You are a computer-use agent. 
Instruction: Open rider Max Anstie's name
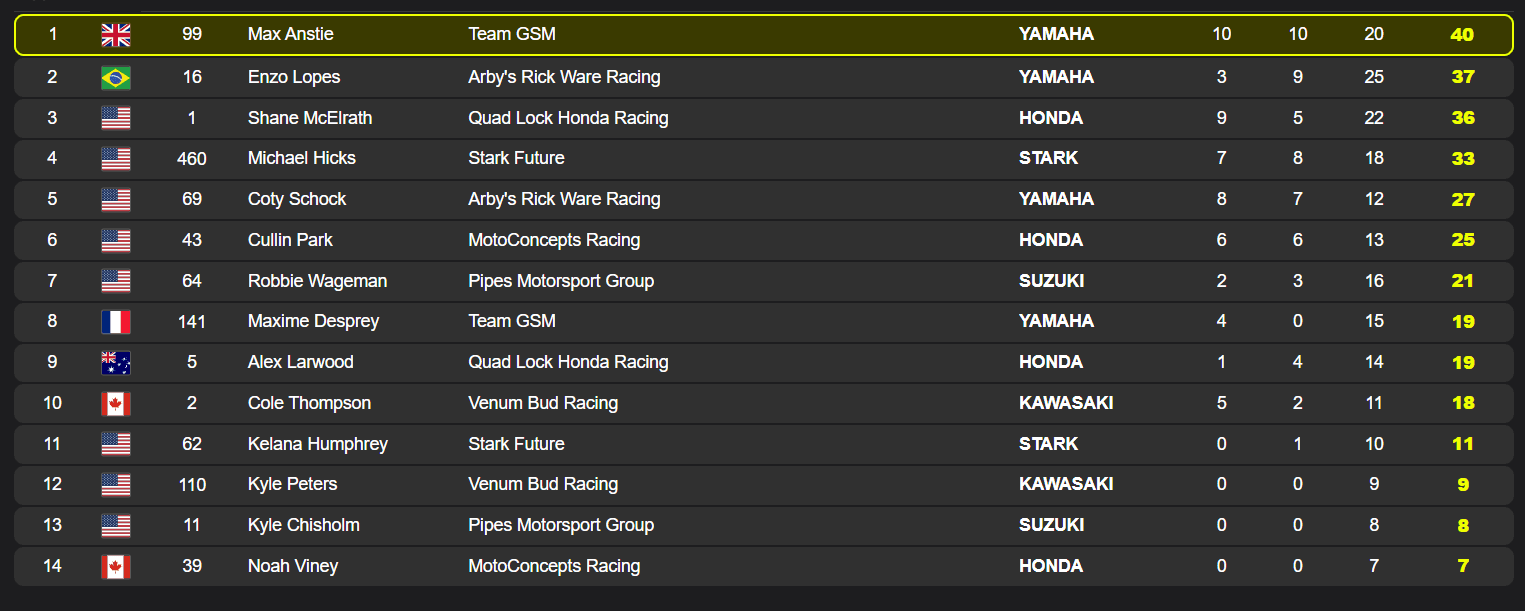coord(291,34)
